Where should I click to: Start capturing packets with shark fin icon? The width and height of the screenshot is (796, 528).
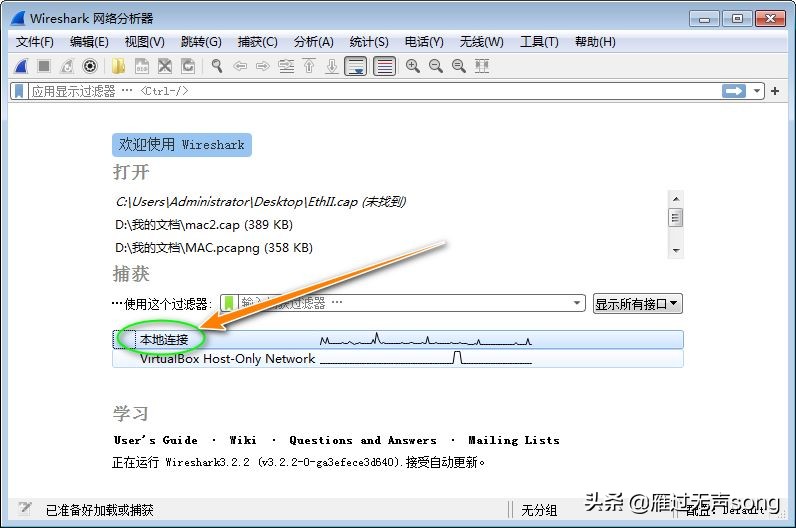[x=20, y=66]
